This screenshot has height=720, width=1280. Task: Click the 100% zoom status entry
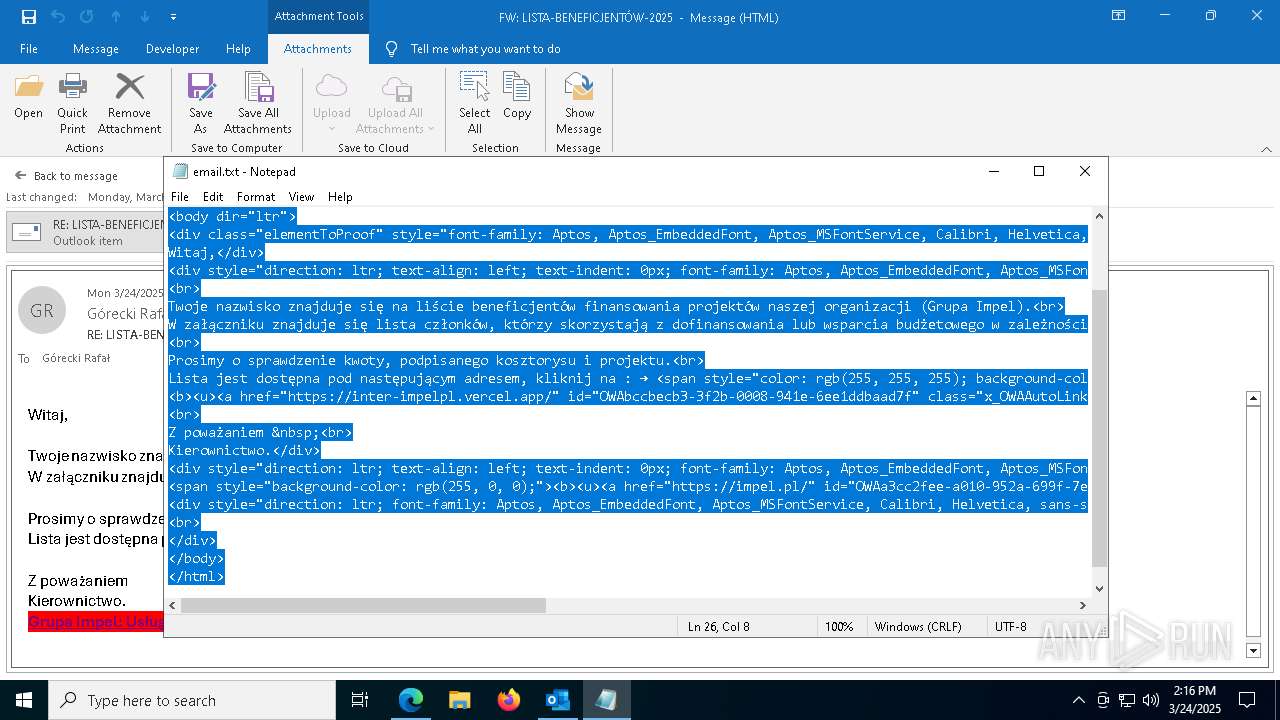pos(838,627)
